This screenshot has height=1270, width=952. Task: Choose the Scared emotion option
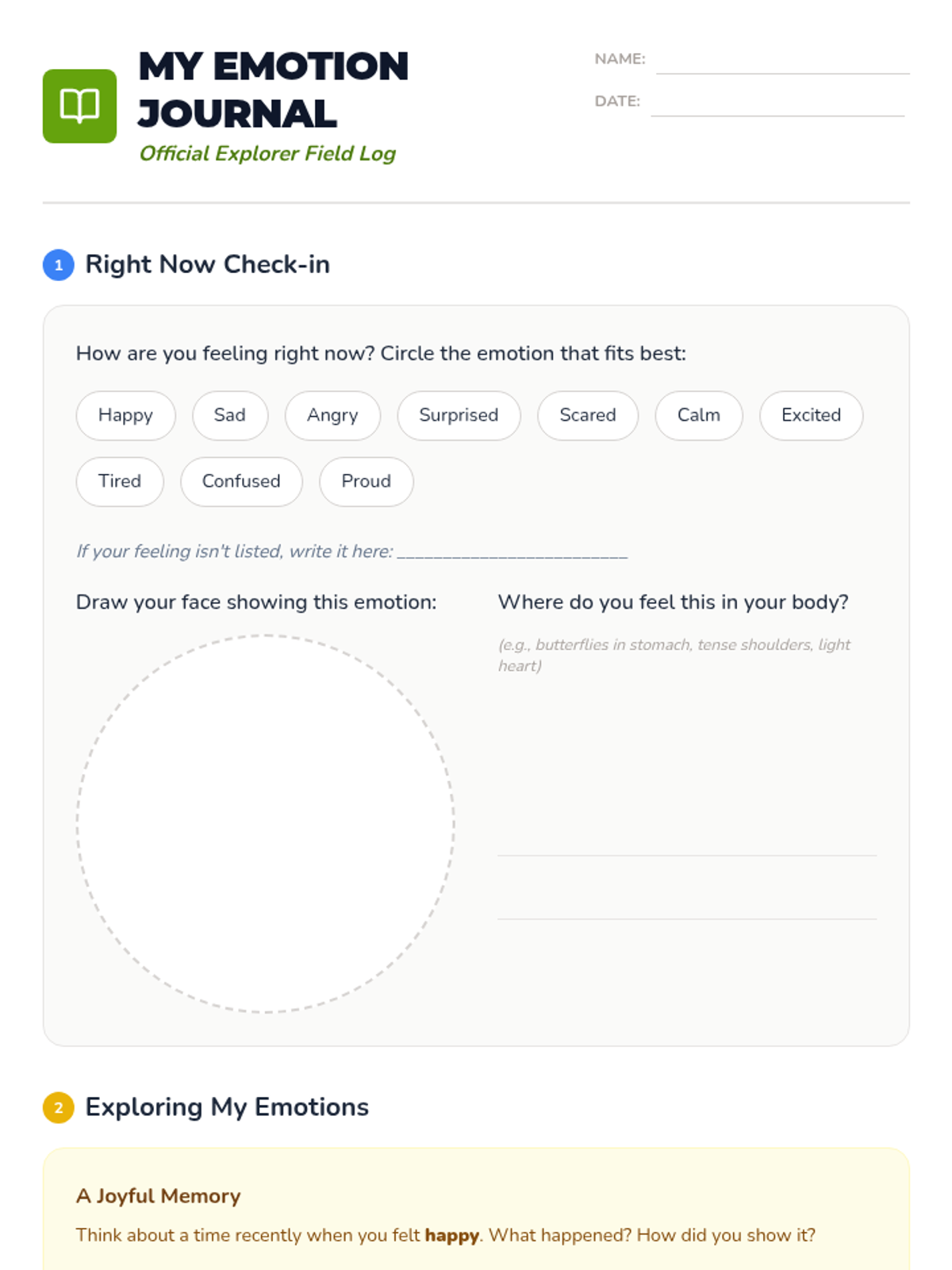[588, 415]
